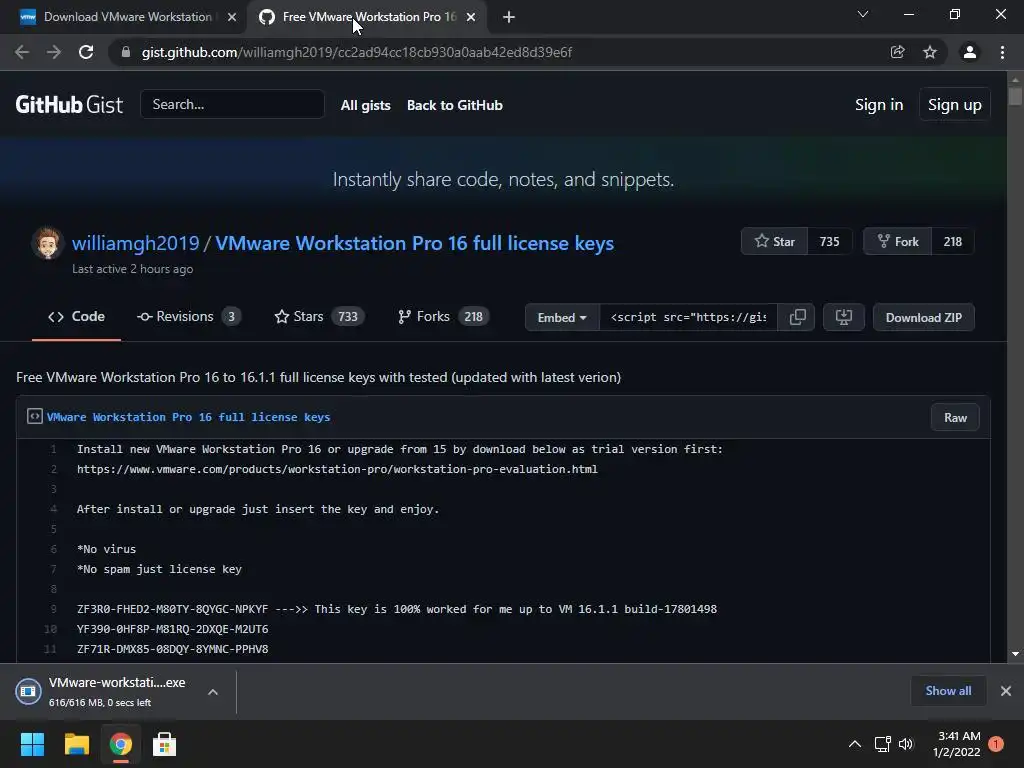The width and height of the screenshot is (1024, 768).
Task: Close the downloads bar
Action: click(1006, 691)
